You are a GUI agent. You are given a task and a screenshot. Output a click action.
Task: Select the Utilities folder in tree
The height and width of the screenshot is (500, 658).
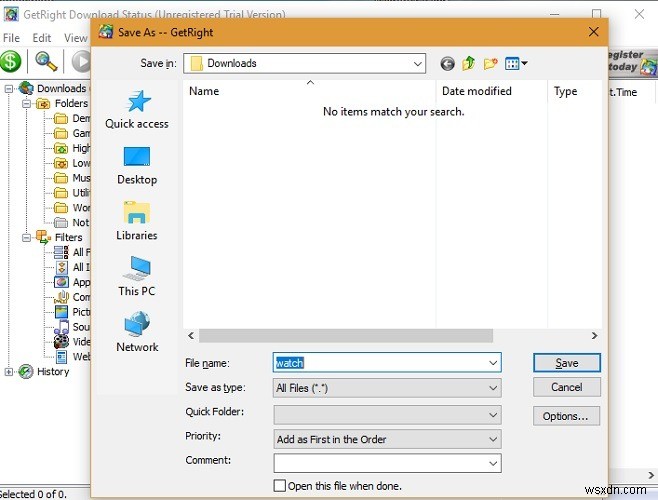coord(72,193)
